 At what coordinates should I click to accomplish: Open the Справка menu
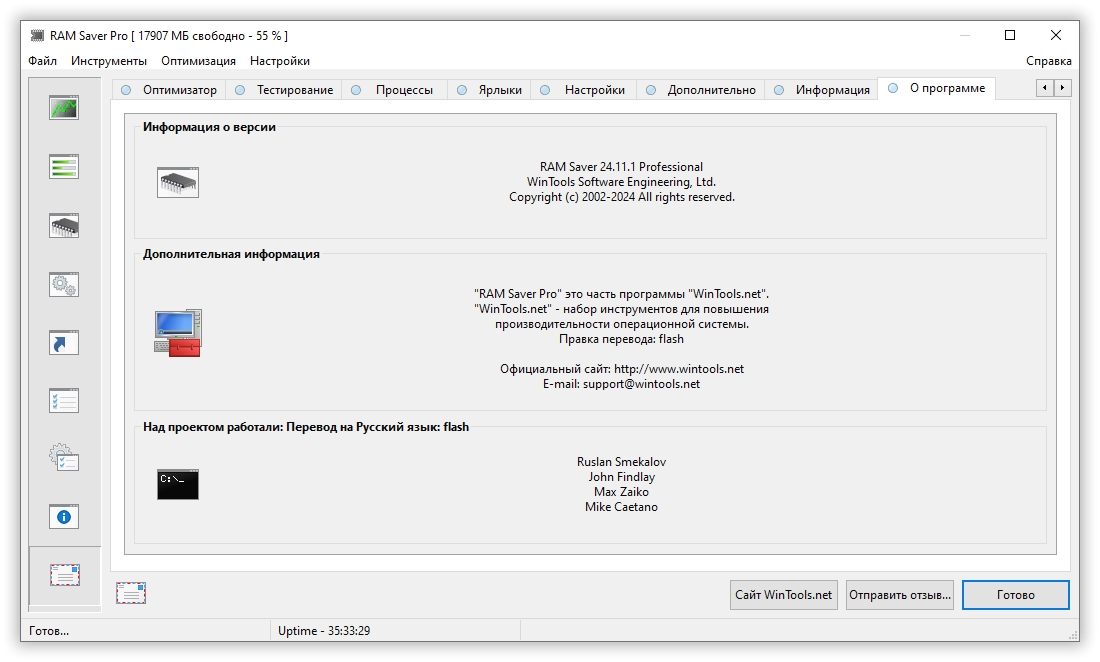pyautogui.click(x=1049, y=61)
